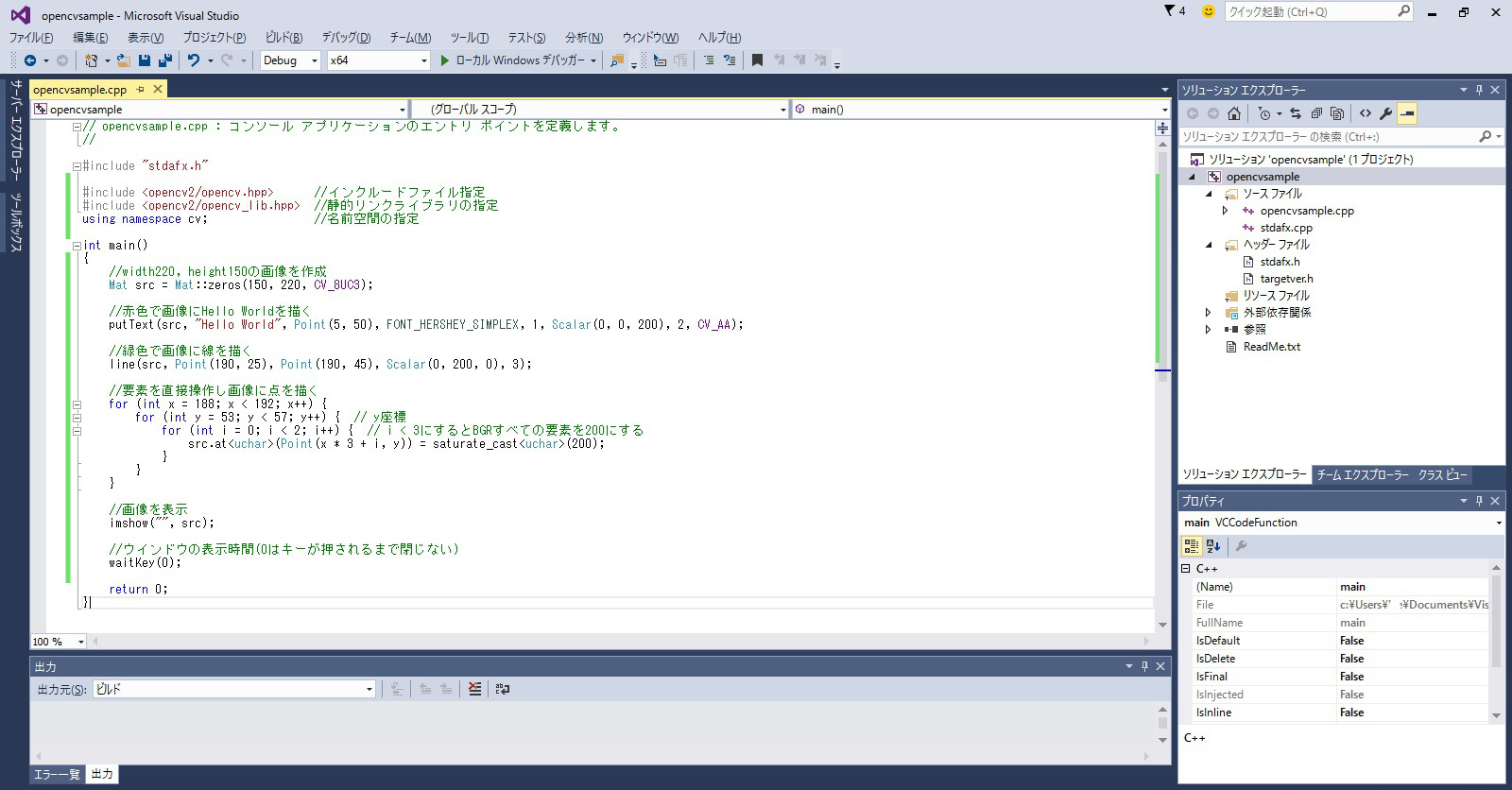Click the bookmark icon in the toolbar
Image resolution: width=1512 pixels, height=790 pixels.
pos(757,60)
